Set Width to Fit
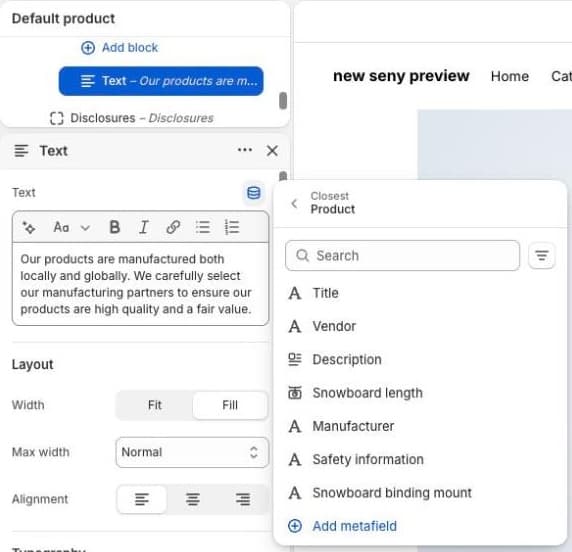 coord(155,405)
